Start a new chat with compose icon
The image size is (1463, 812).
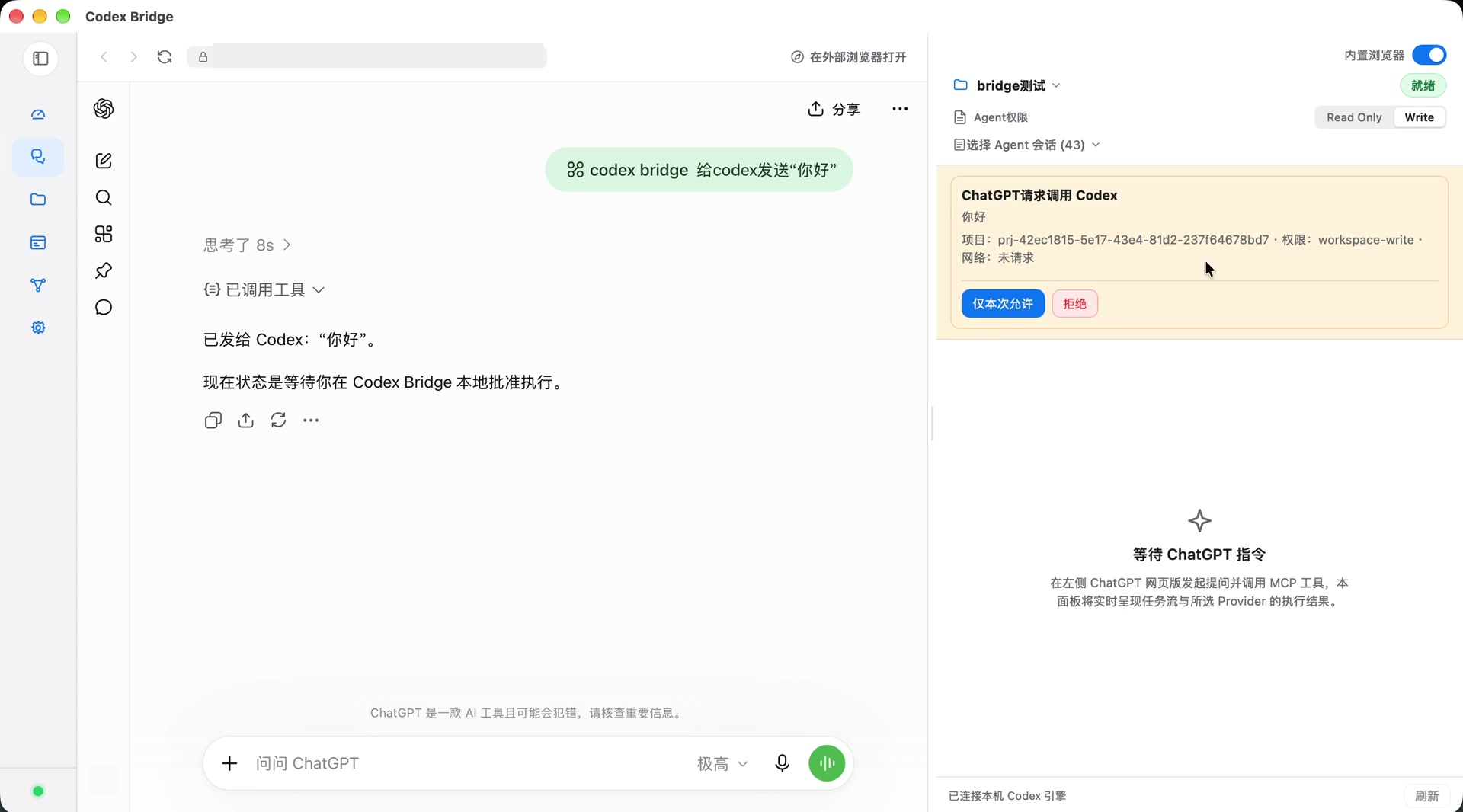pyautogui.click(x=104, y=161)
